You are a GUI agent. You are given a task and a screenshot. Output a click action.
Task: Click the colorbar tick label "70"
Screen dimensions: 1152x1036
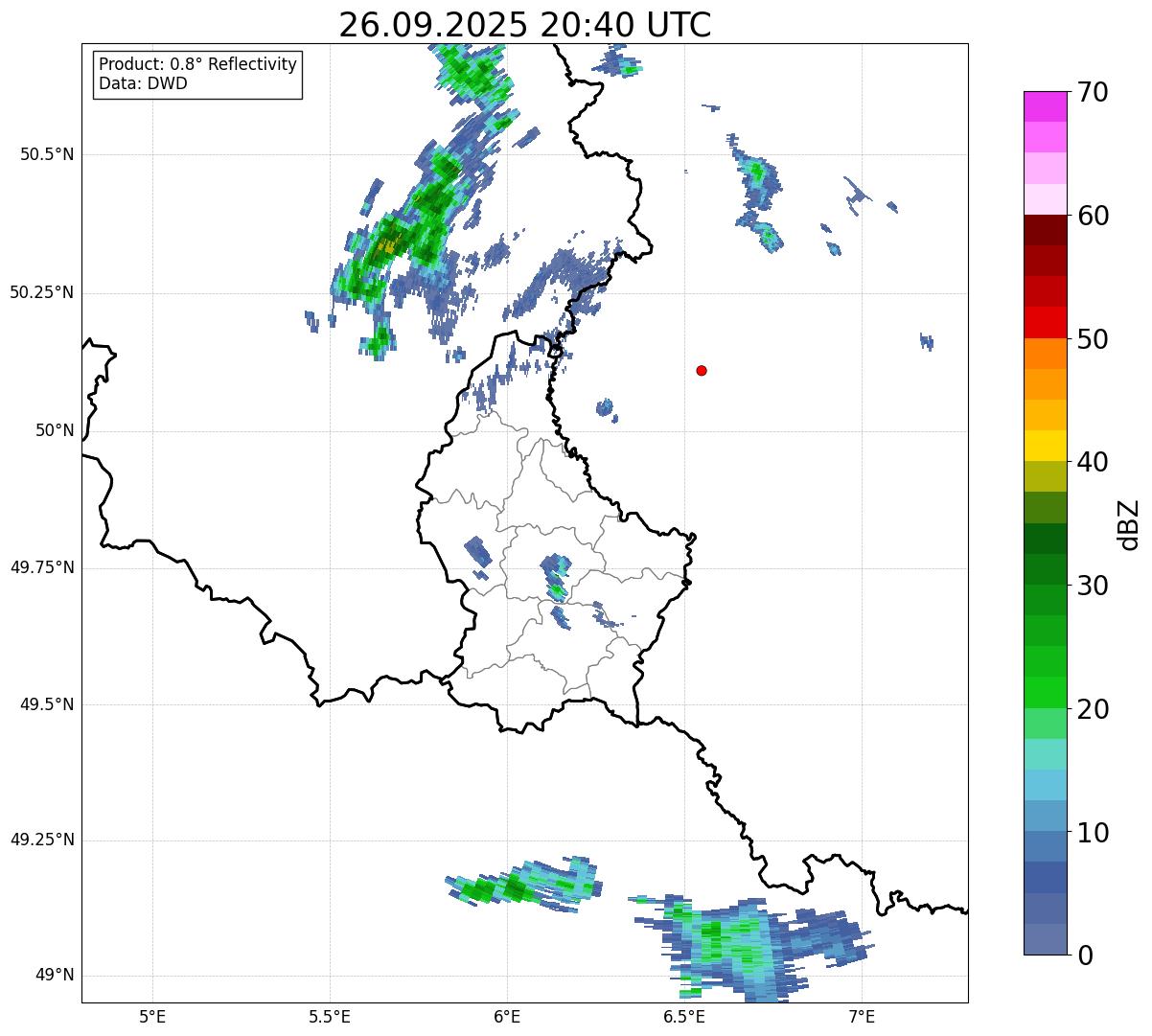1093,92
